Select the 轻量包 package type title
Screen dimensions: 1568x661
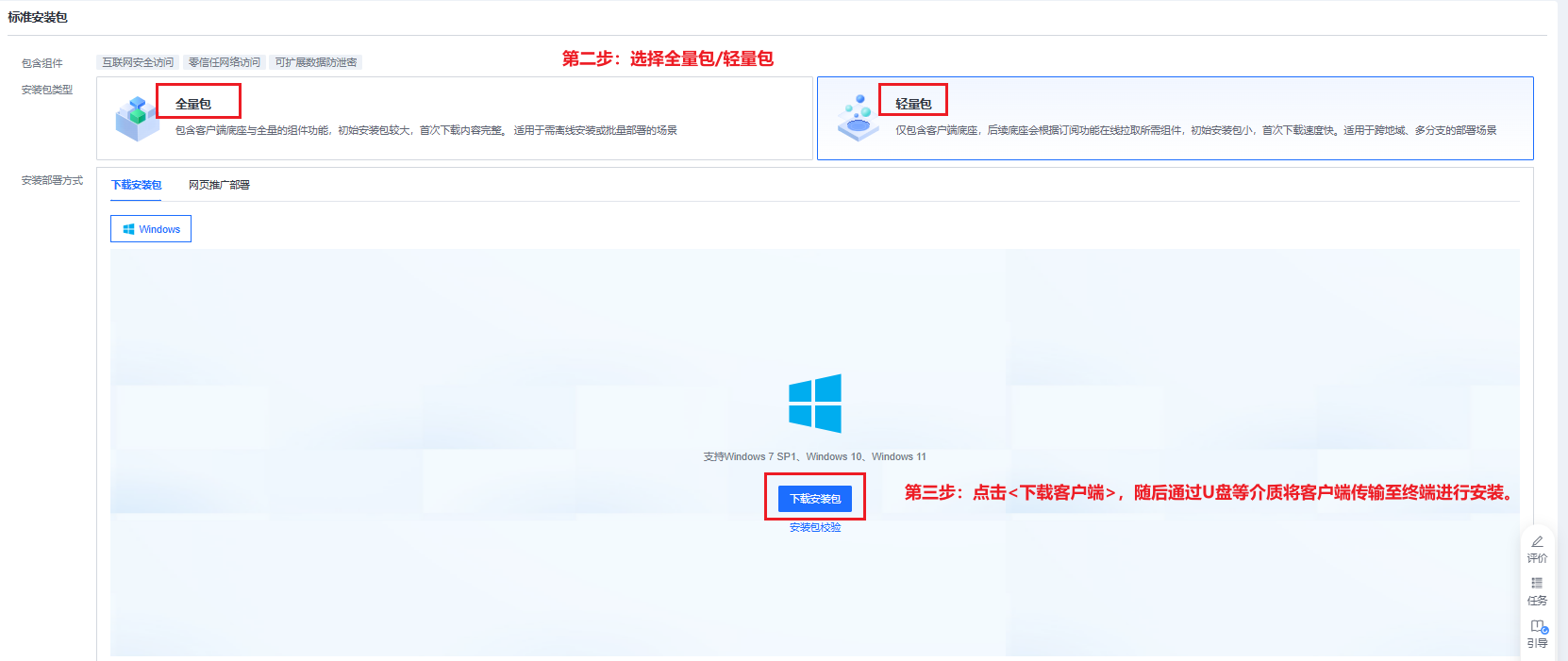click(x=913, y=104)
